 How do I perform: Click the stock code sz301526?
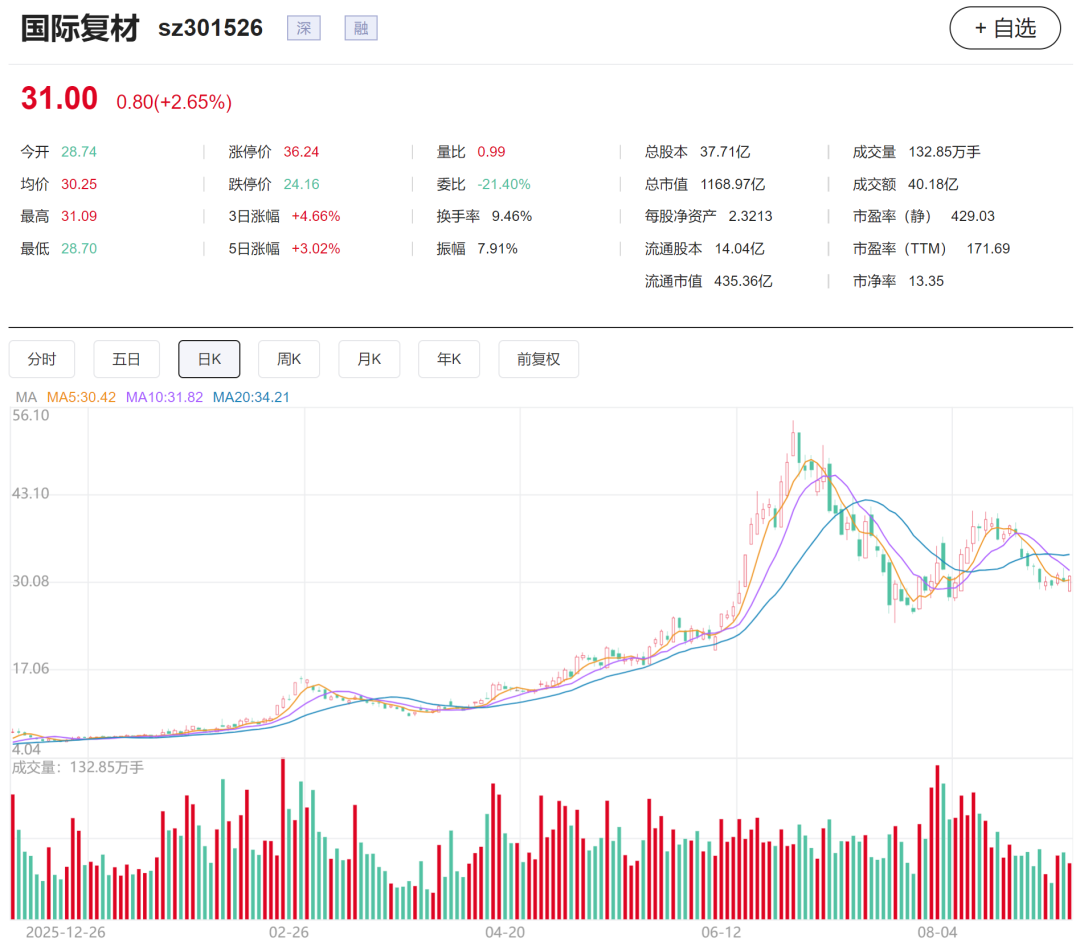210,28
